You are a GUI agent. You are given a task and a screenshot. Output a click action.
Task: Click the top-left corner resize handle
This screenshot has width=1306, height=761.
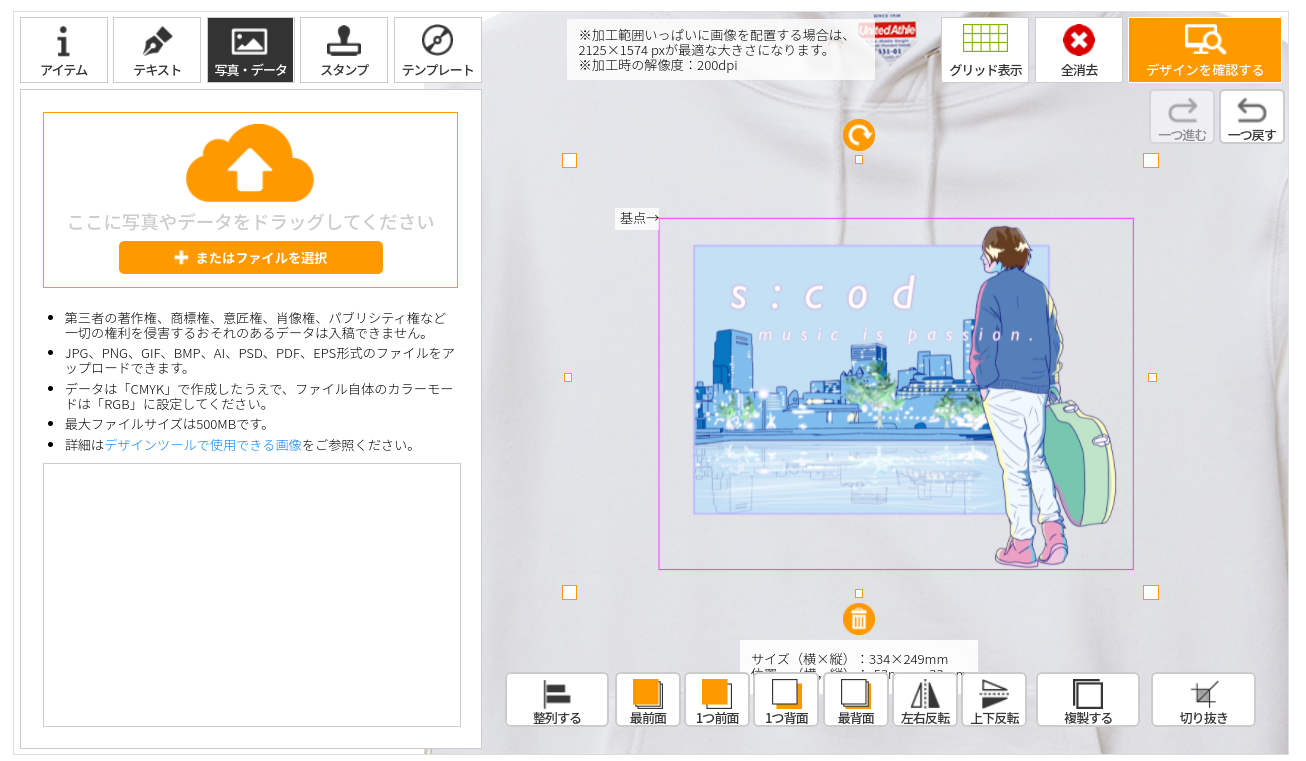(569, 160)
